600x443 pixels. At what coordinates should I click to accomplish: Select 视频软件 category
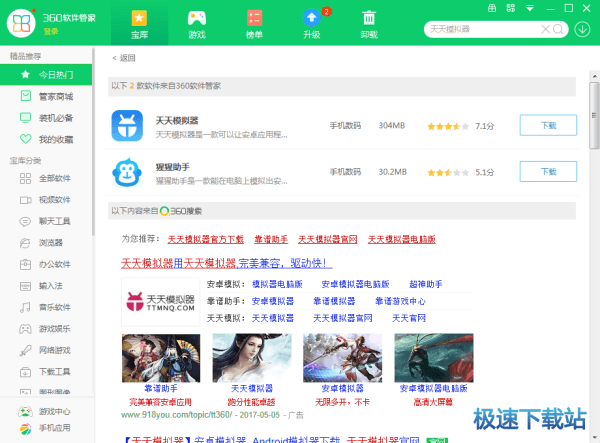46,200
